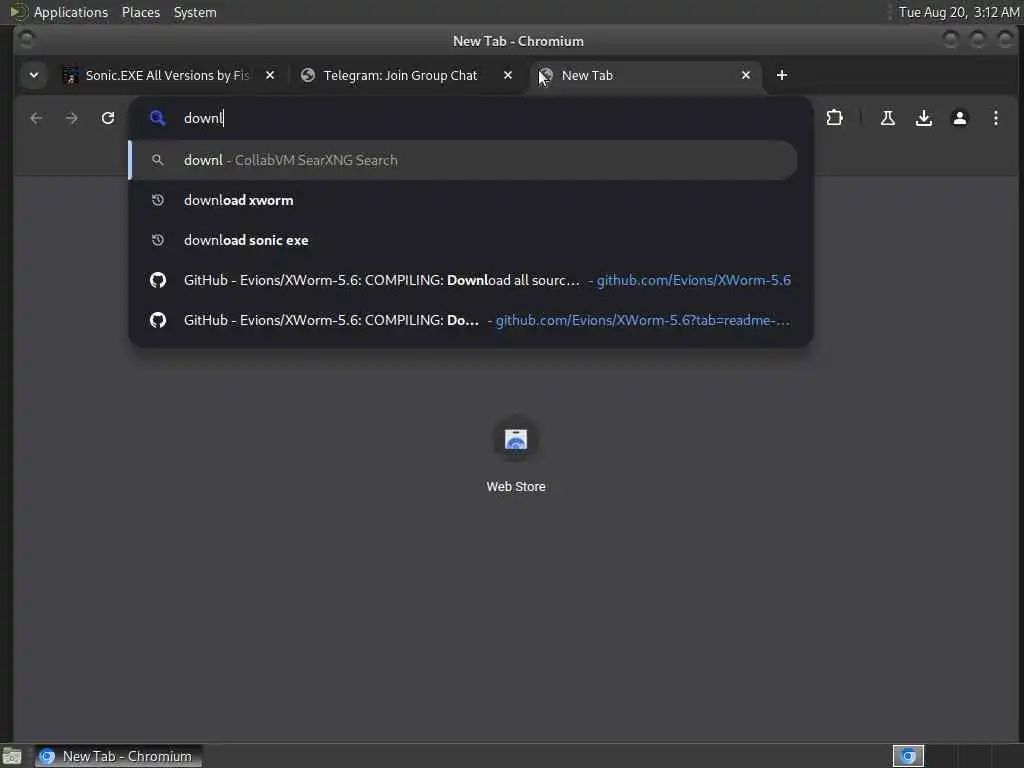Click the search magnifier in address bar
Image resolution: width=1024 pixels, height=768 pixels.
tap(157, 118)
